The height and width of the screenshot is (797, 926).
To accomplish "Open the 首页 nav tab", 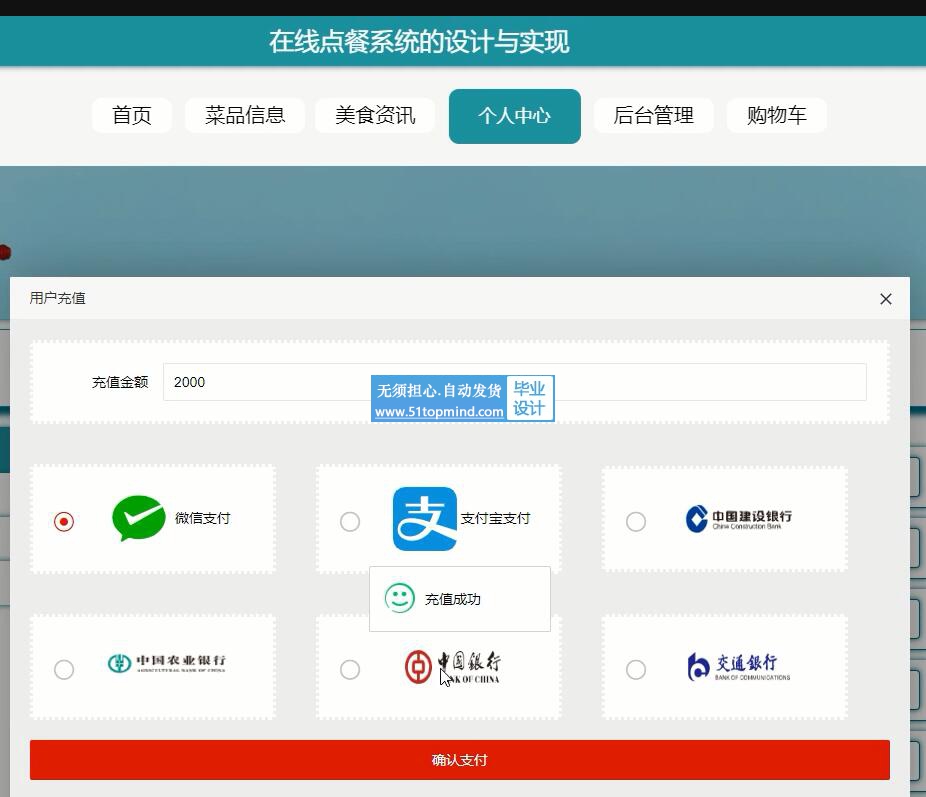I will 132,115.
